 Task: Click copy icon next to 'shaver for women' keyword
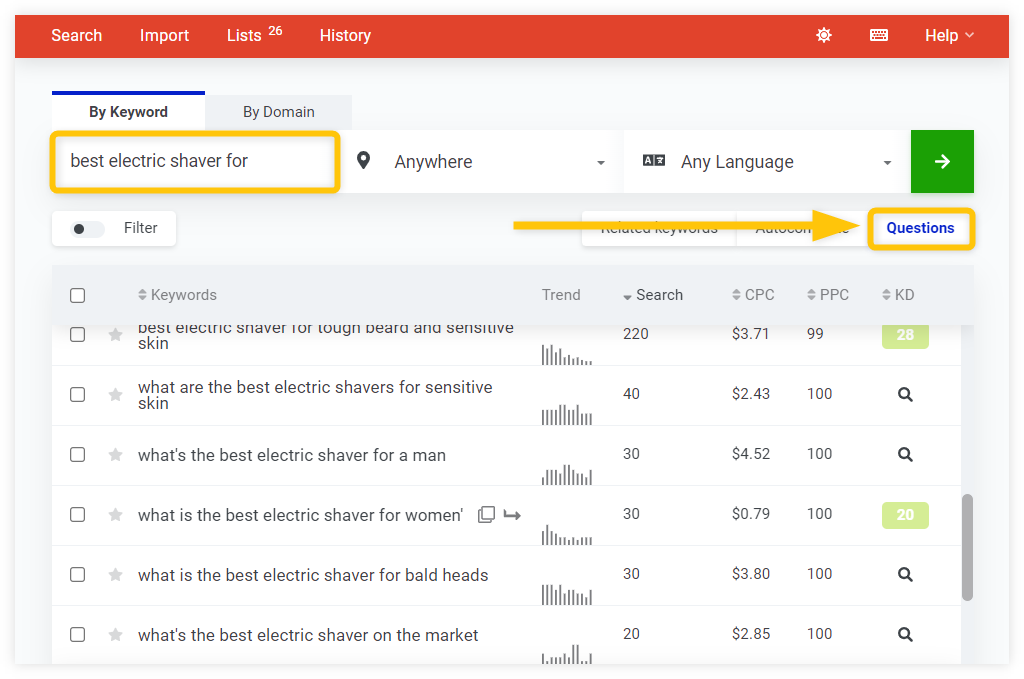486,515
